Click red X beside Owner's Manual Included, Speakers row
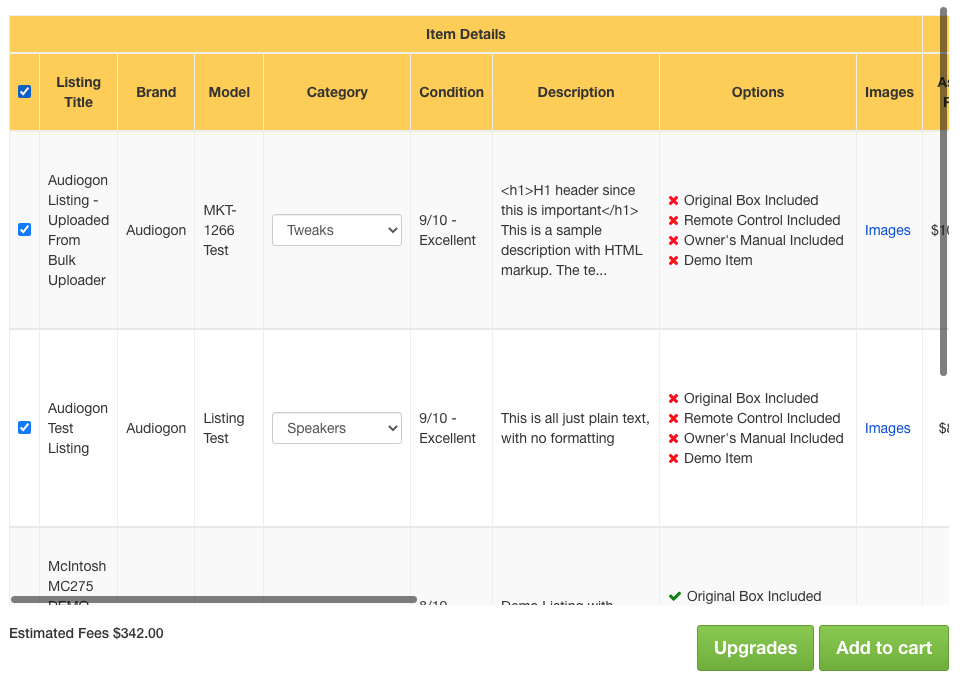The width and height of the screenshot is (965, 683). (673, 439)
